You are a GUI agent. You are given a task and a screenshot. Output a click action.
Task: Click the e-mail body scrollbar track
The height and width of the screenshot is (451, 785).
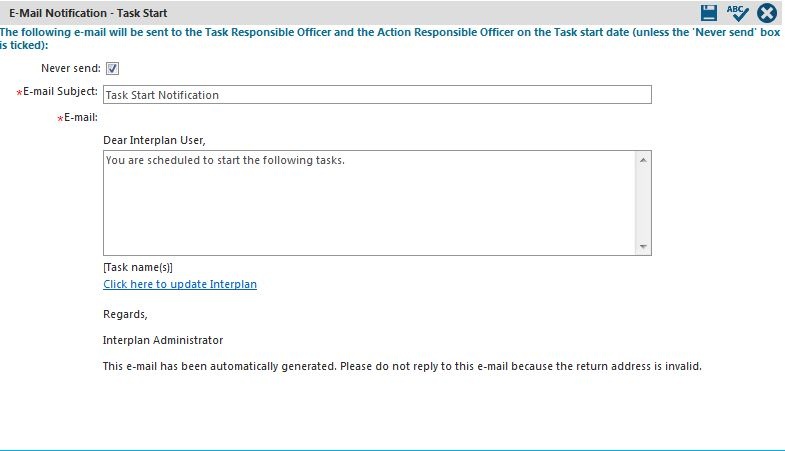pos(643,203)
